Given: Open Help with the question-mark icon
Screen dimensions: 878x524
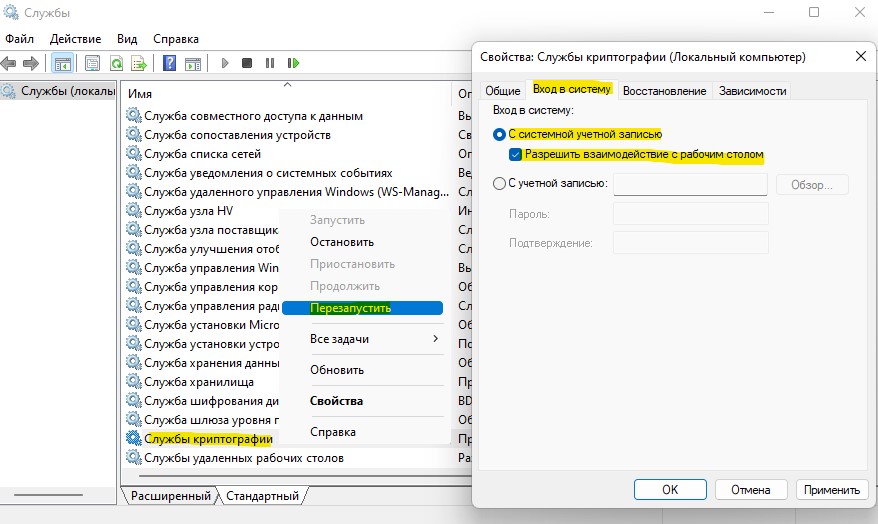Looking at the screenshot, I should pos(169,63).
